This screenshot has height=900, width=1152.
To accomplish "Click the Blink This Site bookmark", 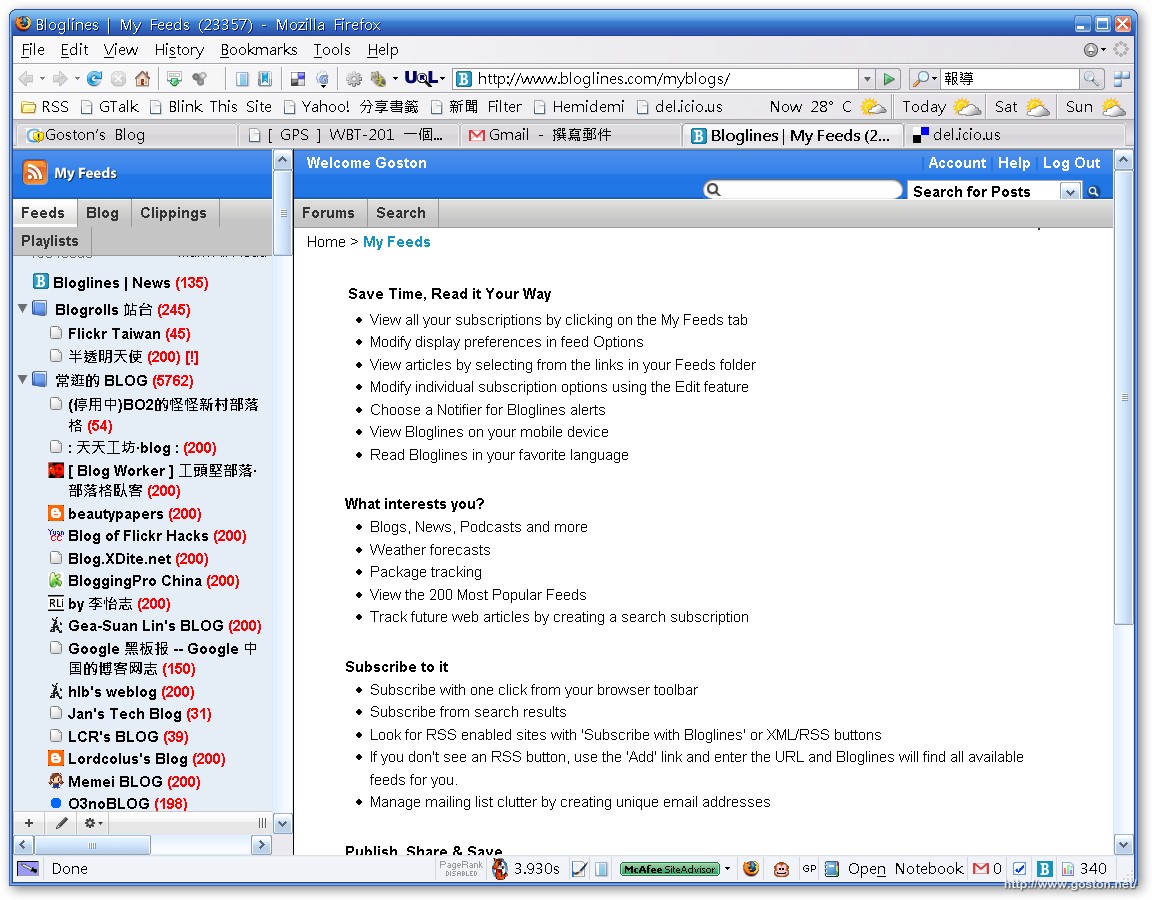I will tap(211, 107).
